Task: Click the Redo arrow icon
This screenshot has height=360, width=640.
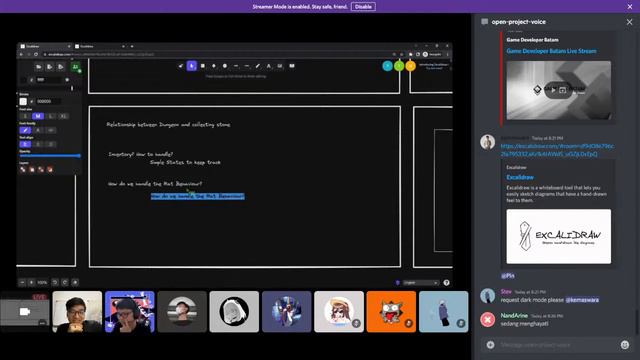Action: click(65, 282)
